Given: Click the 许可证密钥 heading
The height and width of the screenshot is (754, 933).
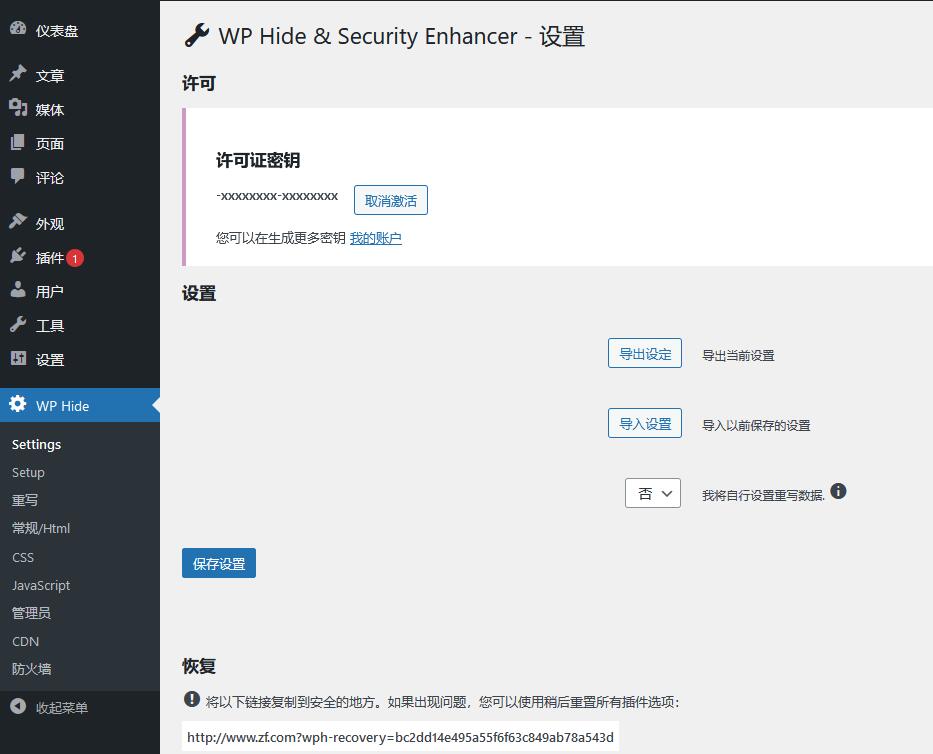Looking at the screenshot, I should coord(258,160).
